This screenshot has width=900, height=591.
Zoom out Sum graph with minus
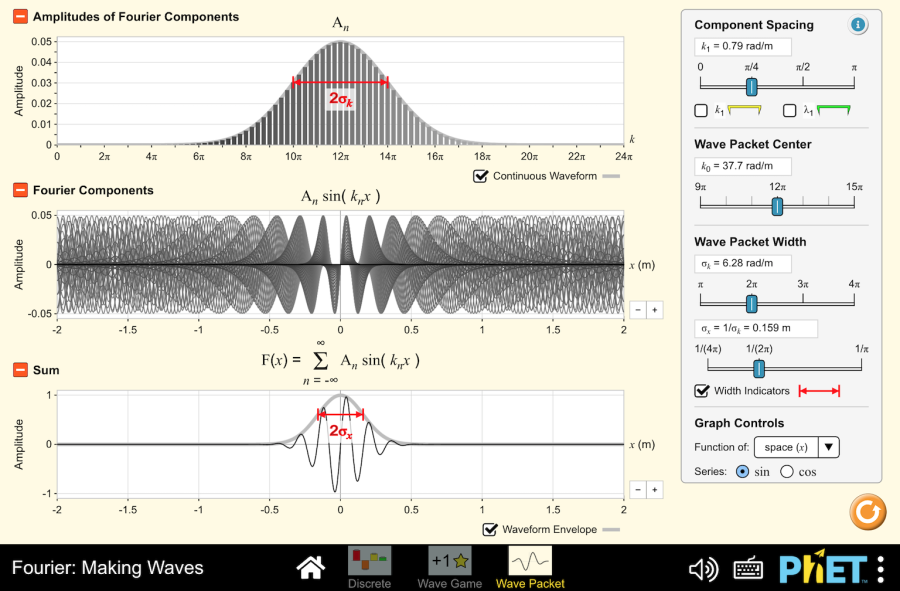tap(637, 490)
